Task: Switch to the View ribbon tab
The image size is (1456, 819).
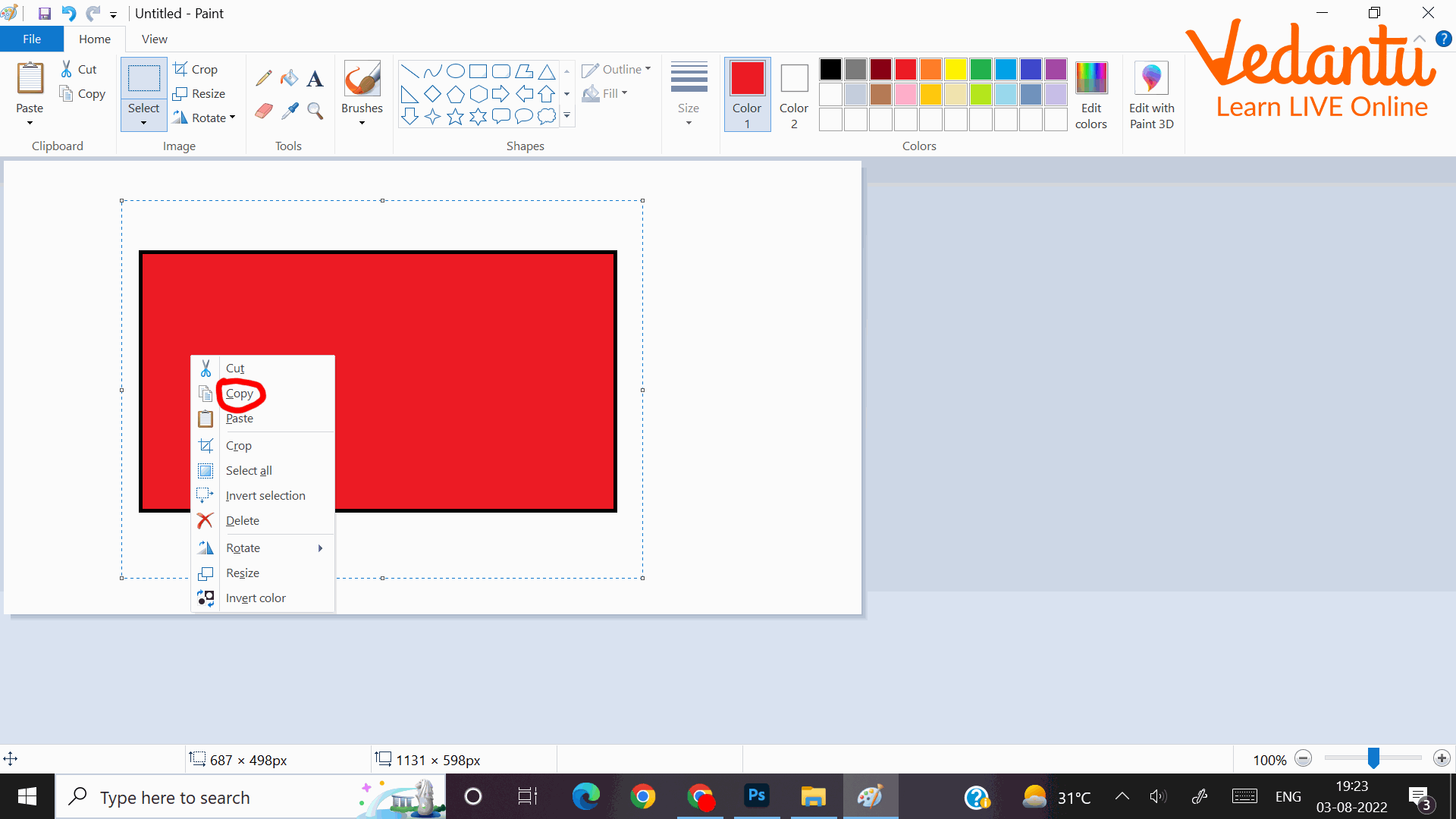Action: (x=154, y=39)
